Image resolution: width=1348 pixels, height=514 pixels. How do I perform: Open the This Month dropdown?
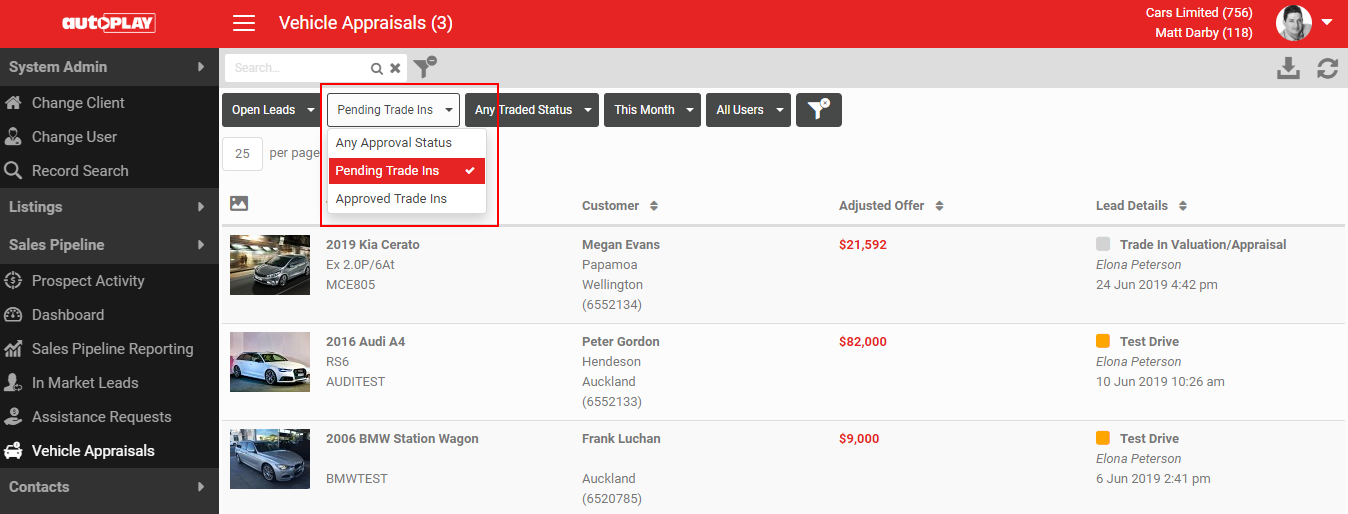[652, 110]
